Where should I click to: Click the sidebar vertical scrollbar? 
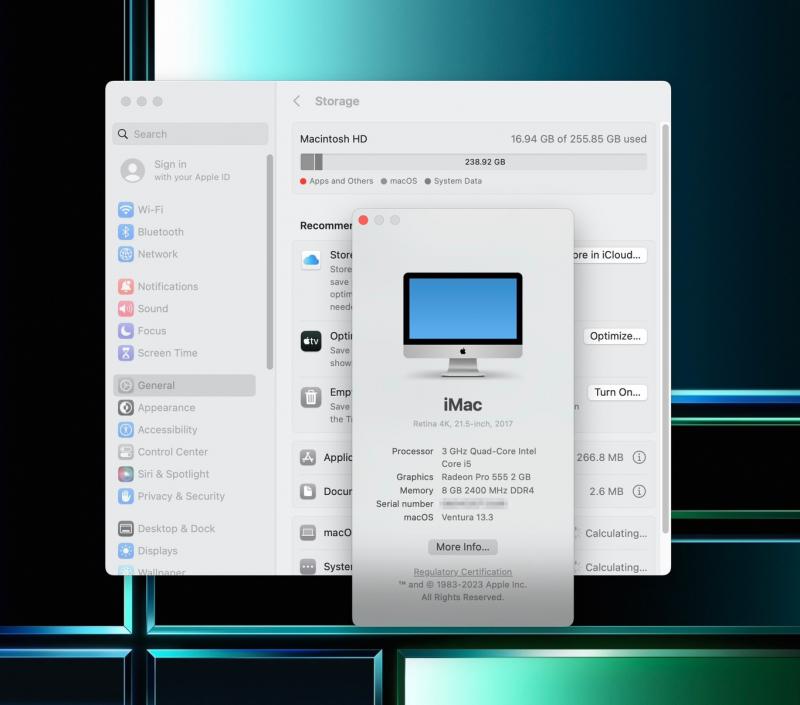coord(270,262)
